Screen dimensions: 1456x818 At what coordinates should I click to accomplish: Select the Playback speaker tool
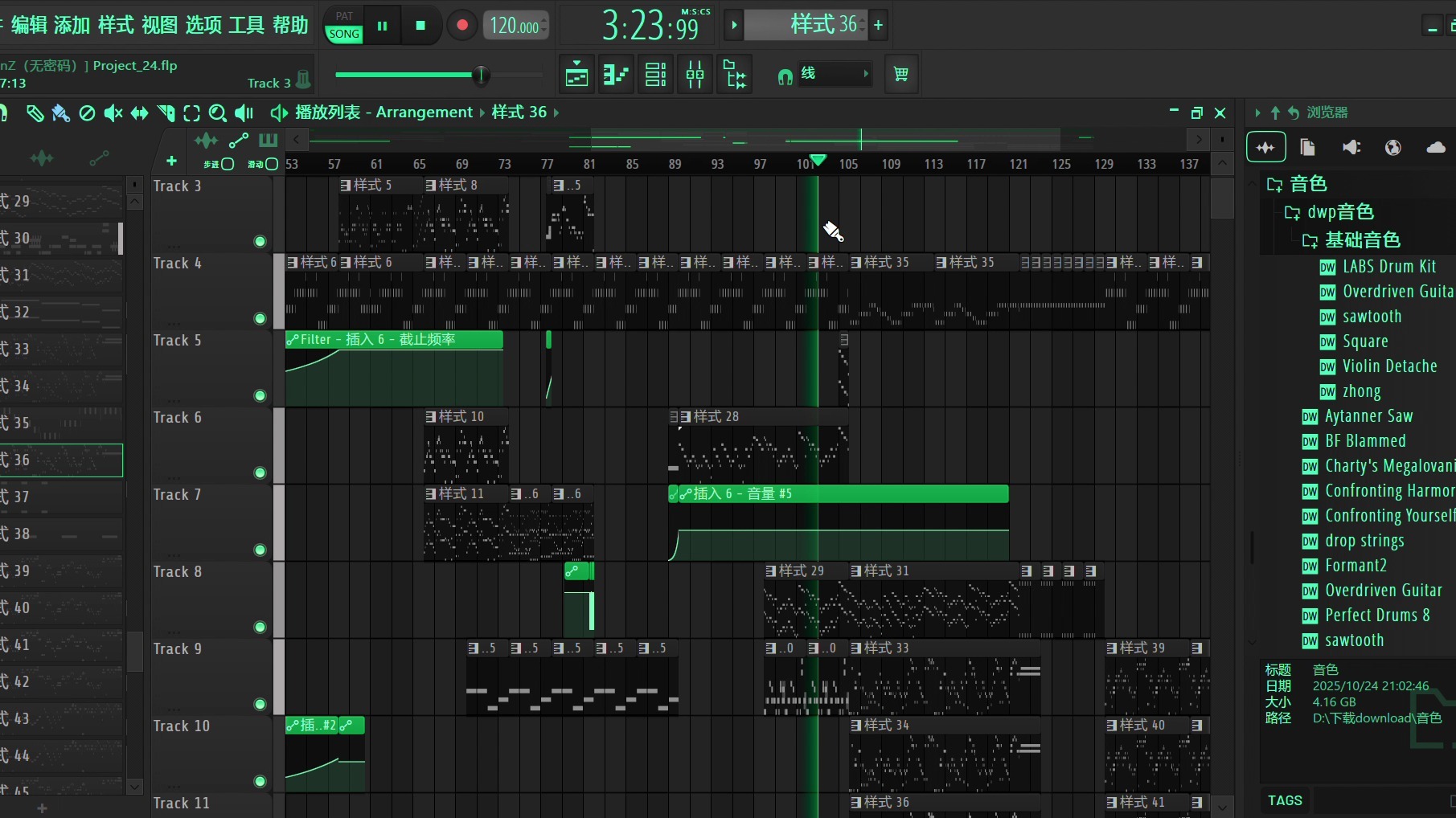[244, 113]
